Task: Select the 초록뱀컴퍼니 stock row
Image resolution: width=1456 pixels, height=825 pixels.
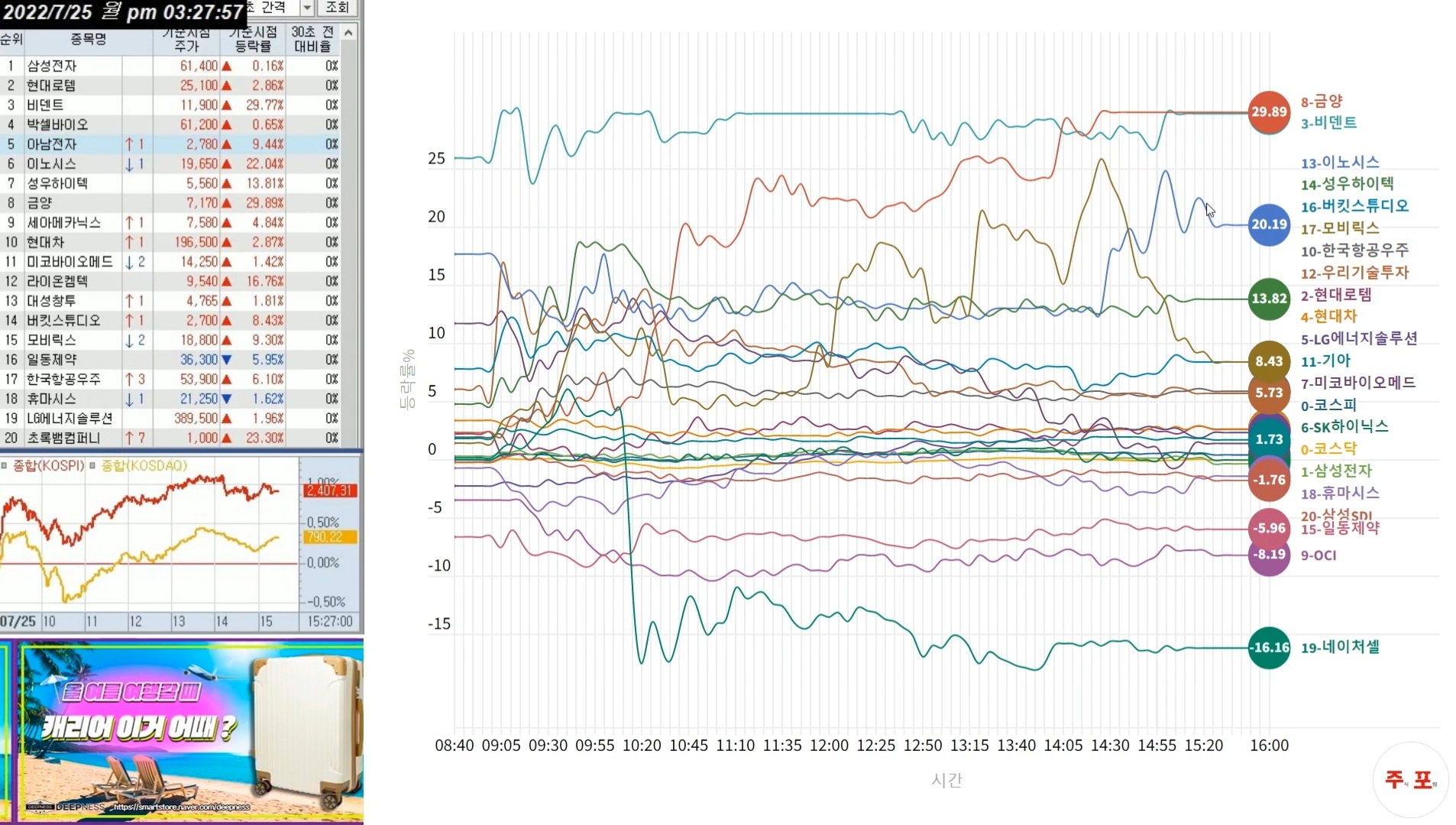Action: (x=170, y=438)
